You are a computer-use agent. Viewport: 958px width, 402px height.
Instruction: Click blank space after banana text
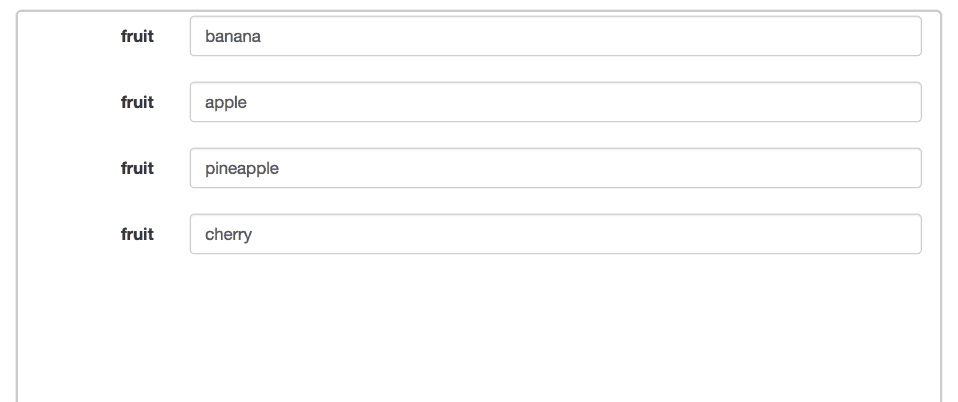(x=600, y=36)
